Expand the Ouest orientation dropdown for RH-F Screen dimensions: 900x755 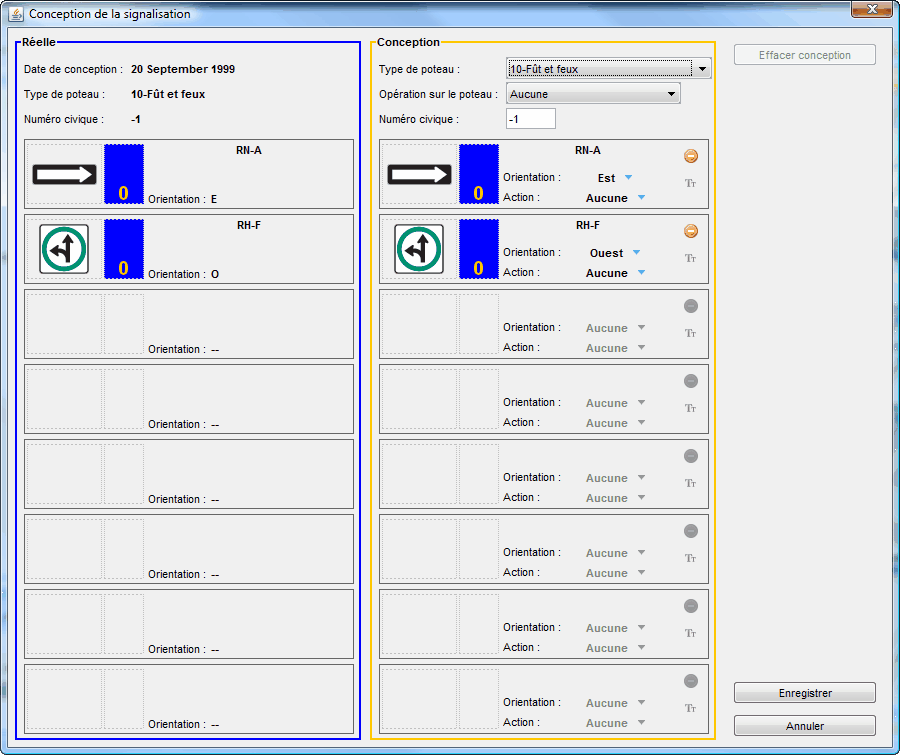click(636, 253)
